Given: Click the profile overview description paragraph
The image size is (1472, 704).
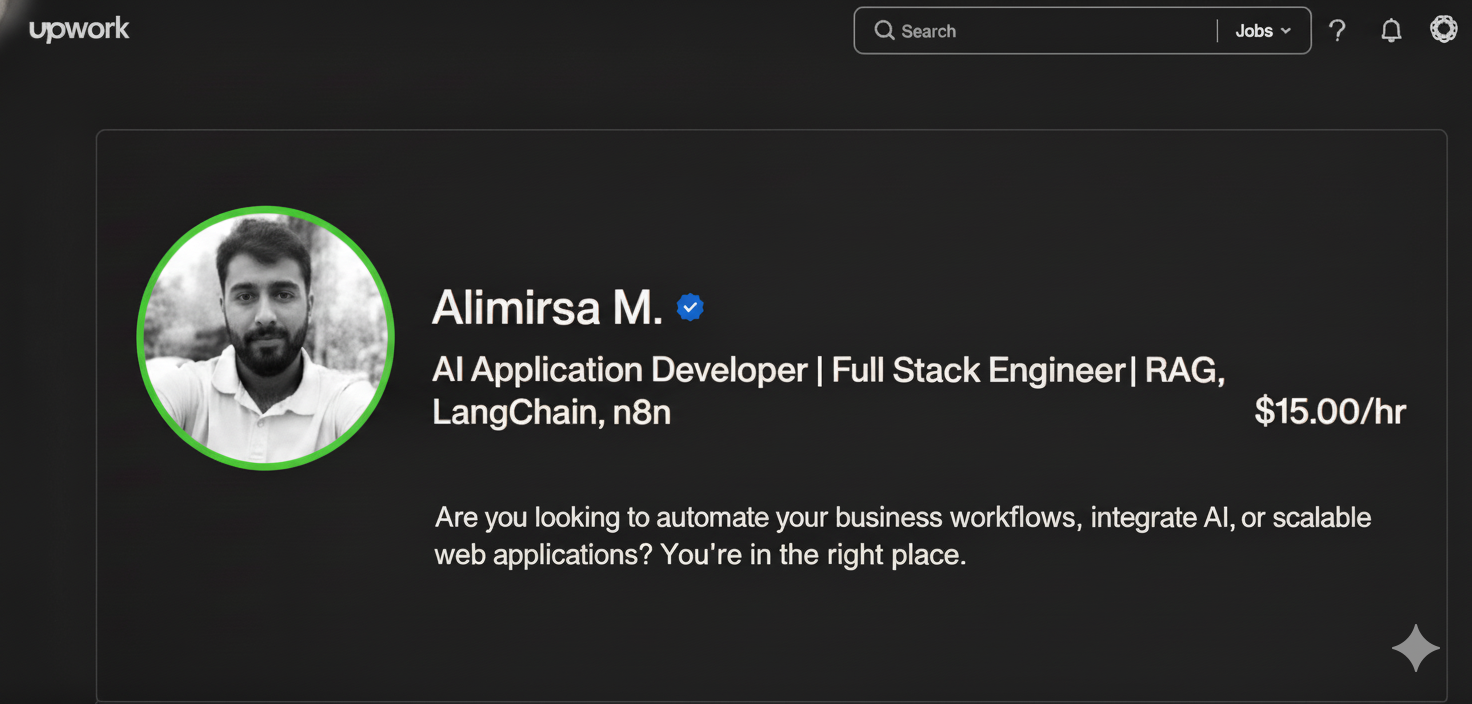Looking at the screenshot, I should click(902, 536).
